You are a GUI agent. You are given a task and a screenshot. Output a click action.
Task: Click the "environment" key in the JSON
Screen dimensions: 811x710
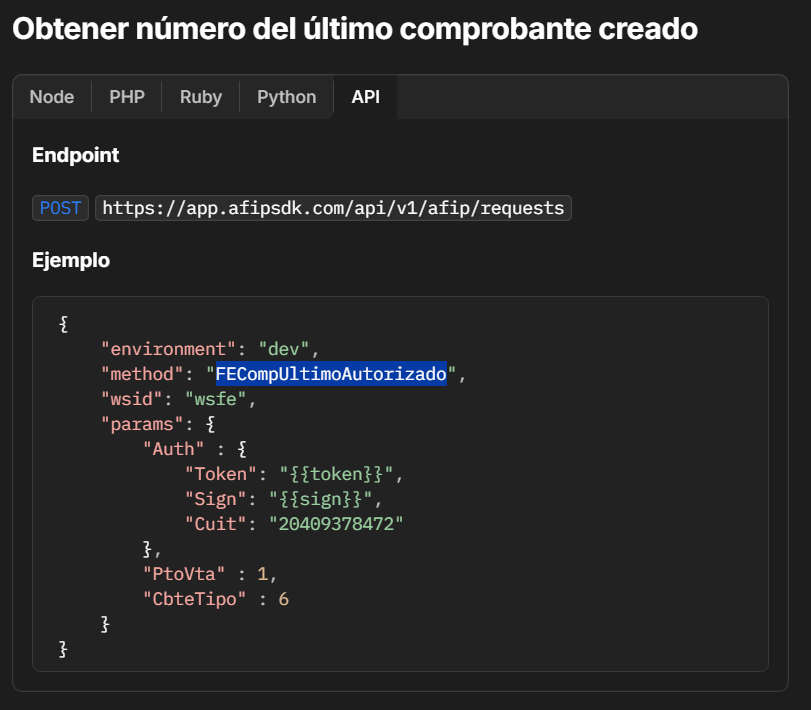170,349
